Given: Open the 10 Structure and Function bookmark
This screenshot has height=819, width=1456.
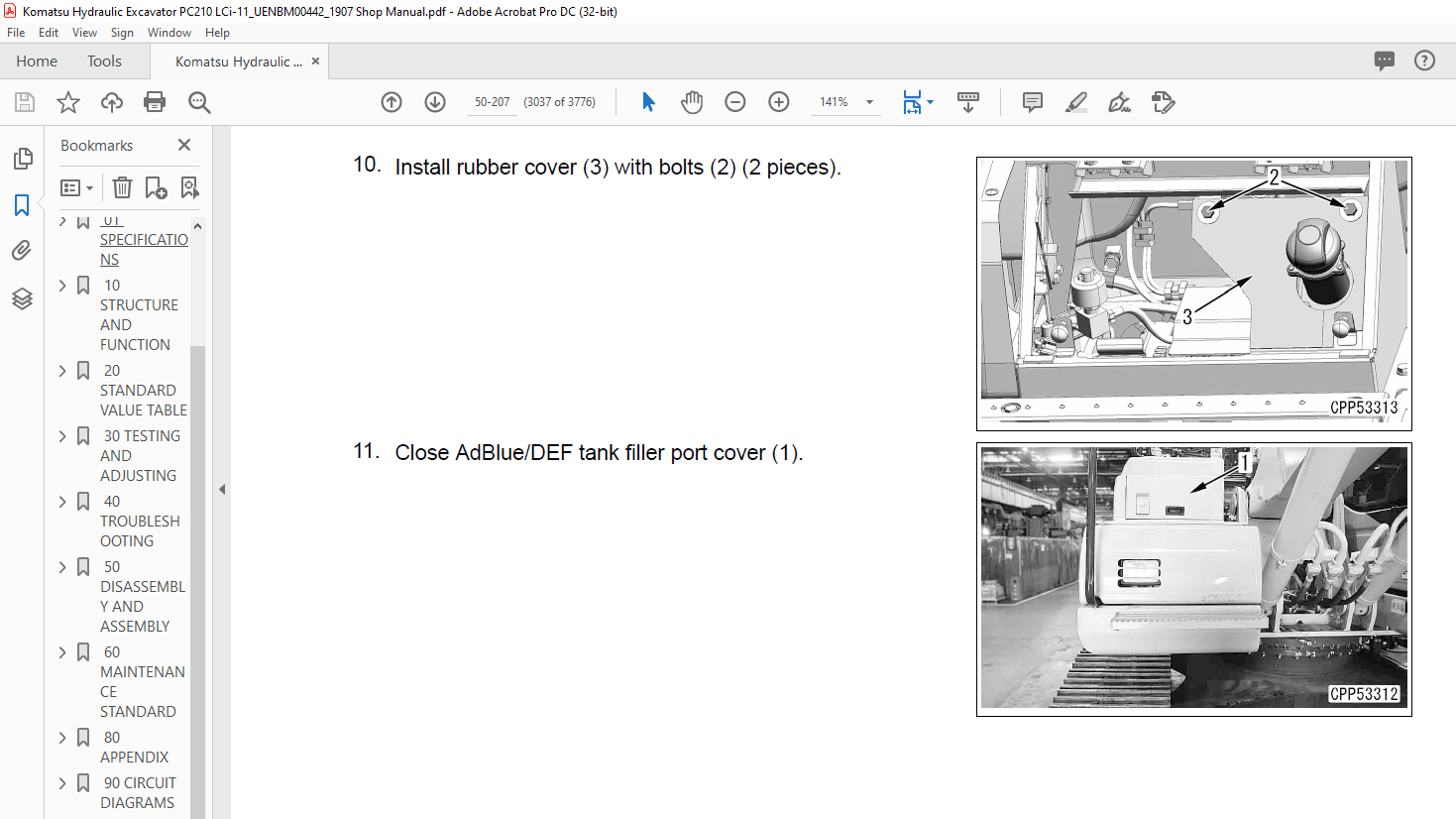Looking at the screenshot, I should point(139,315).
